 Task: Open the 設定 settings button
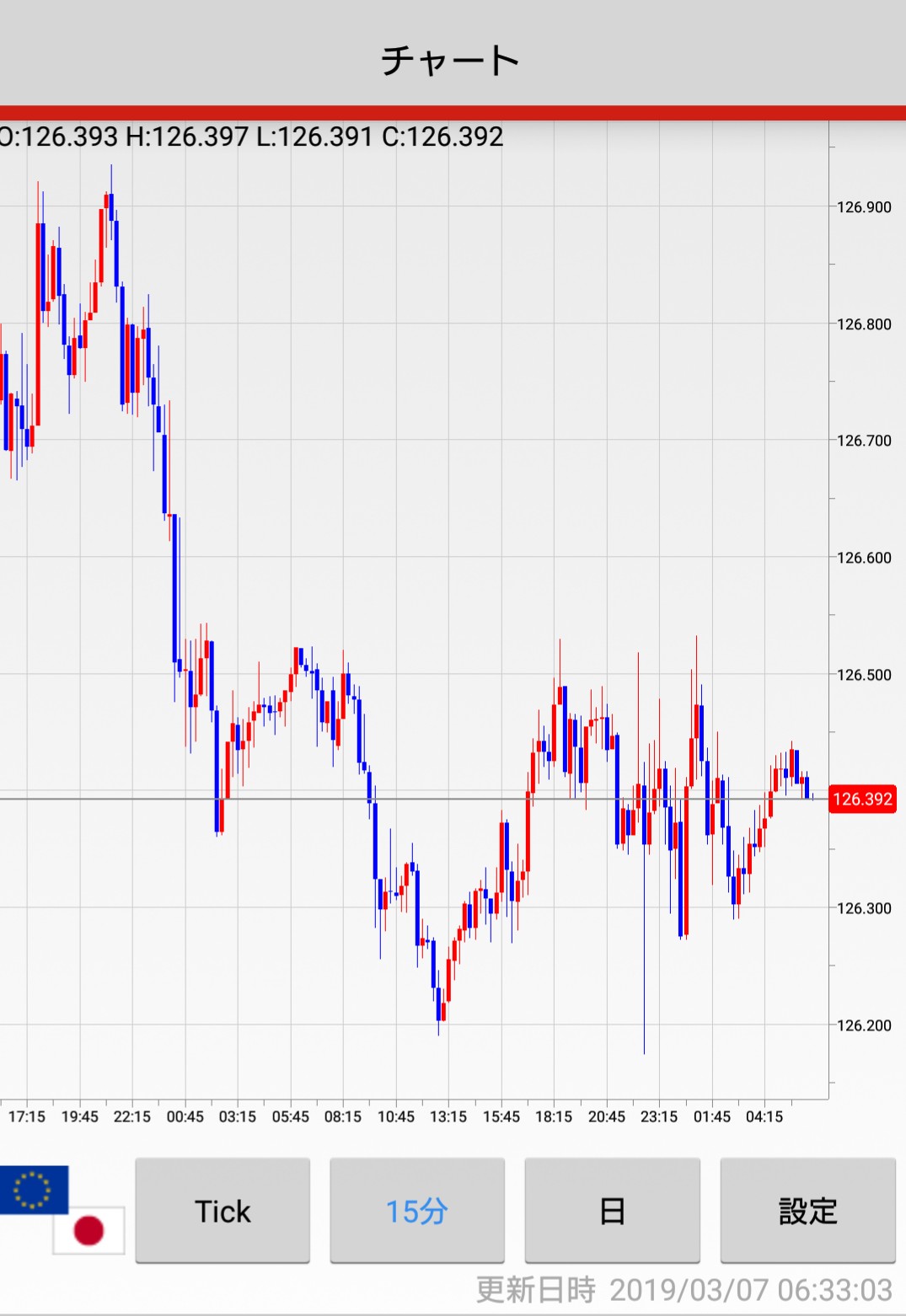807,1211
